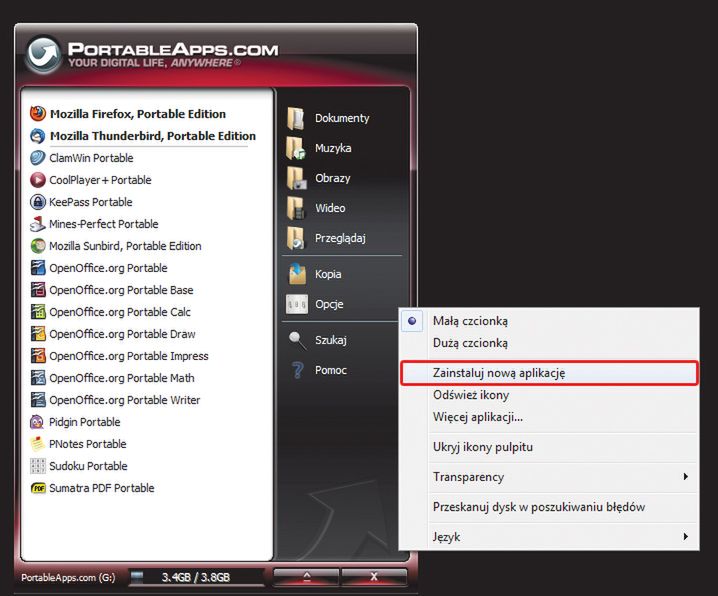Screen dimensions: 718x596
Task: Click the Sumatra PDF Portable icon
Action: (38, 488)
